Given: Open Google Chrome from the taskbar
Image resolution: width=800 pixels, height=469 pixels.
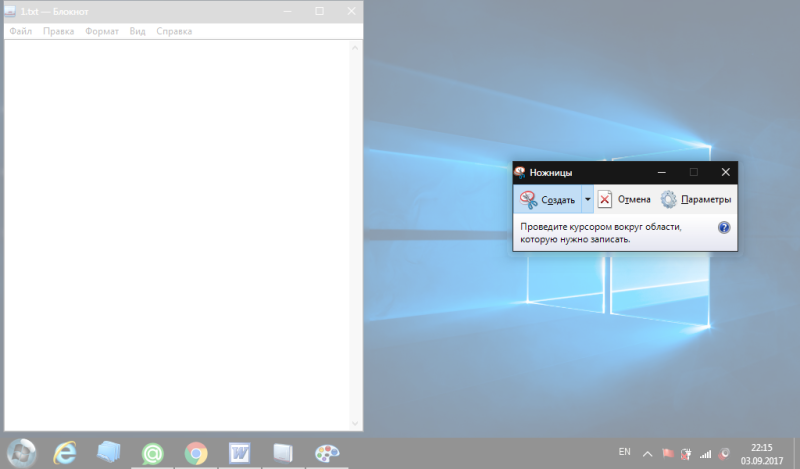Looking at the screenshot, I should pos(196,453).
